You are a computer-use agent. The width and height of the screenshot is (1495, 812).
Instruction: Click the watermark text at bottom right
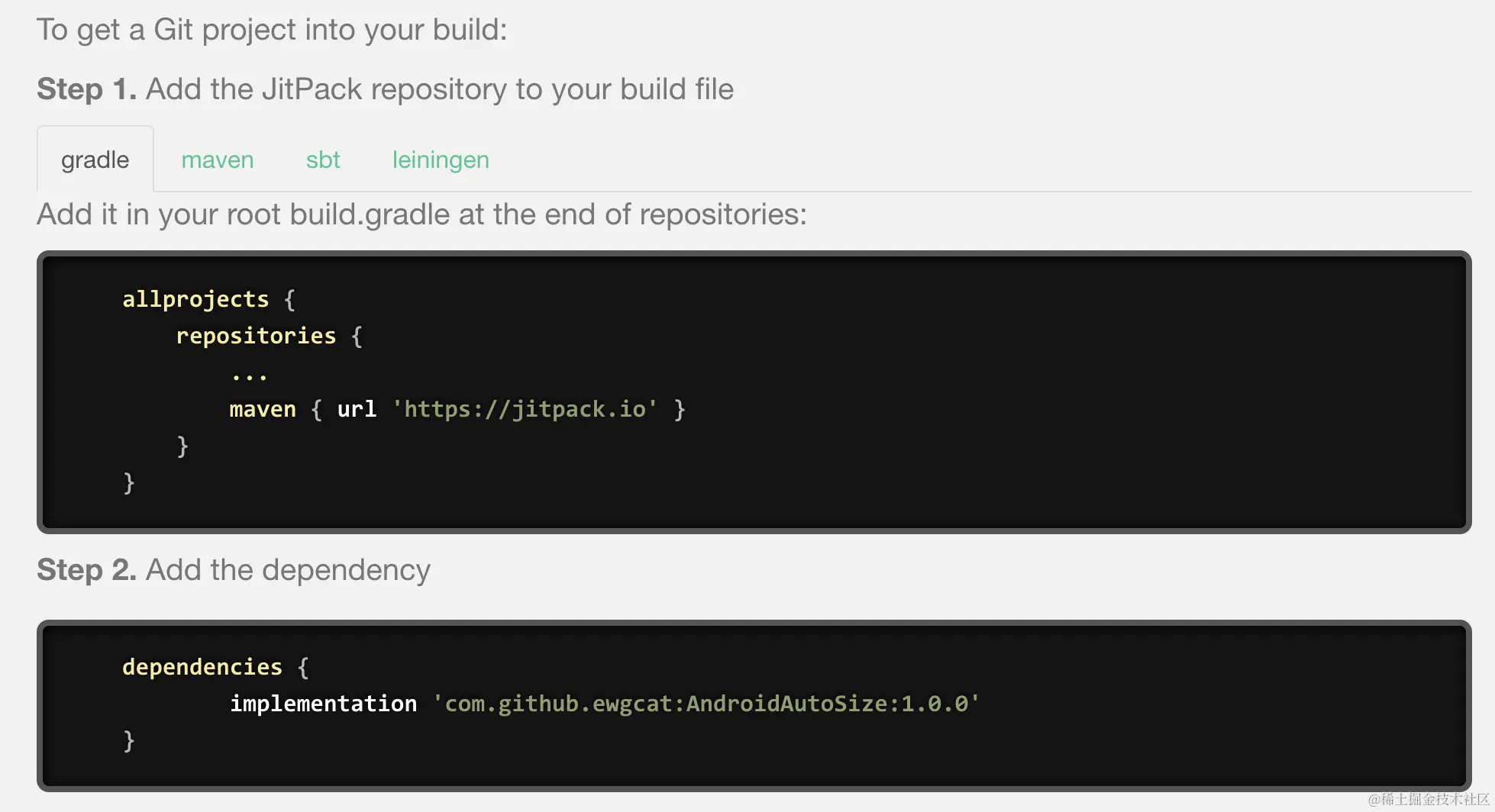click(1428, 799)
